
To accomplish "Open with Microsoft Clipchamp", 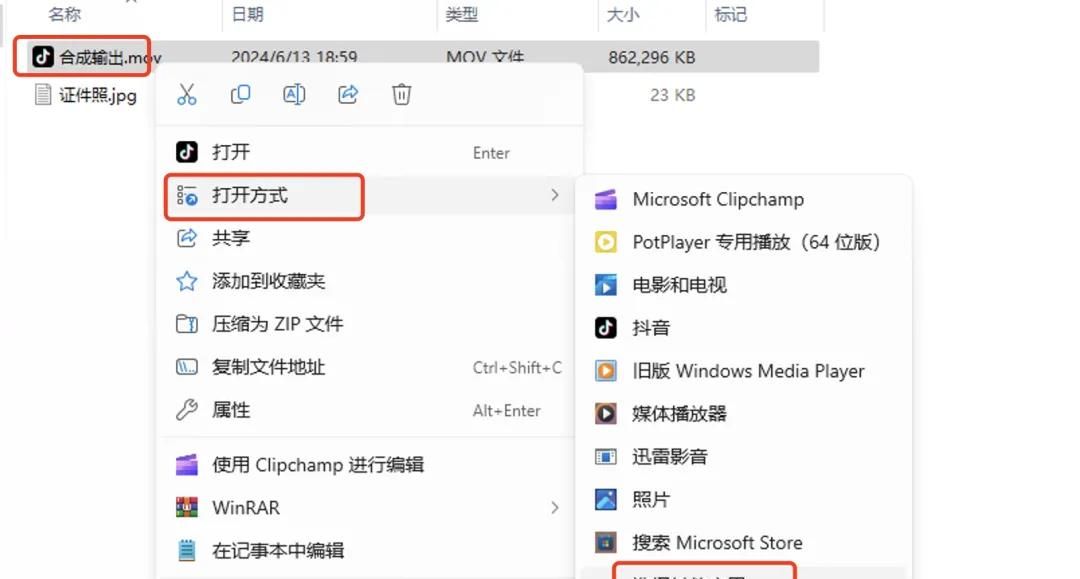I will click(717, 199).
